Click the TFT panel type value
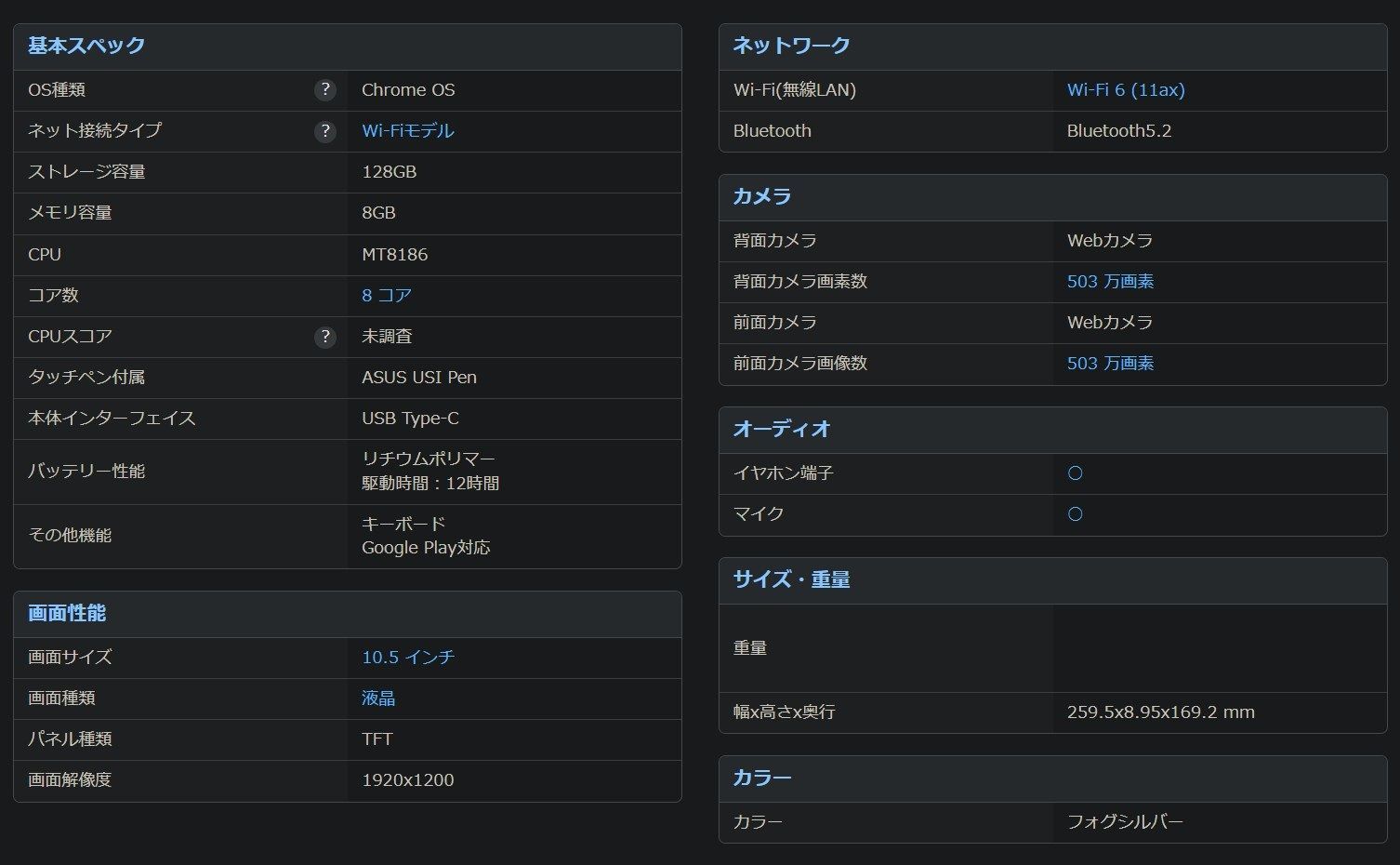This screenshot has height=865, width=1400. click(x=377, y=739)
